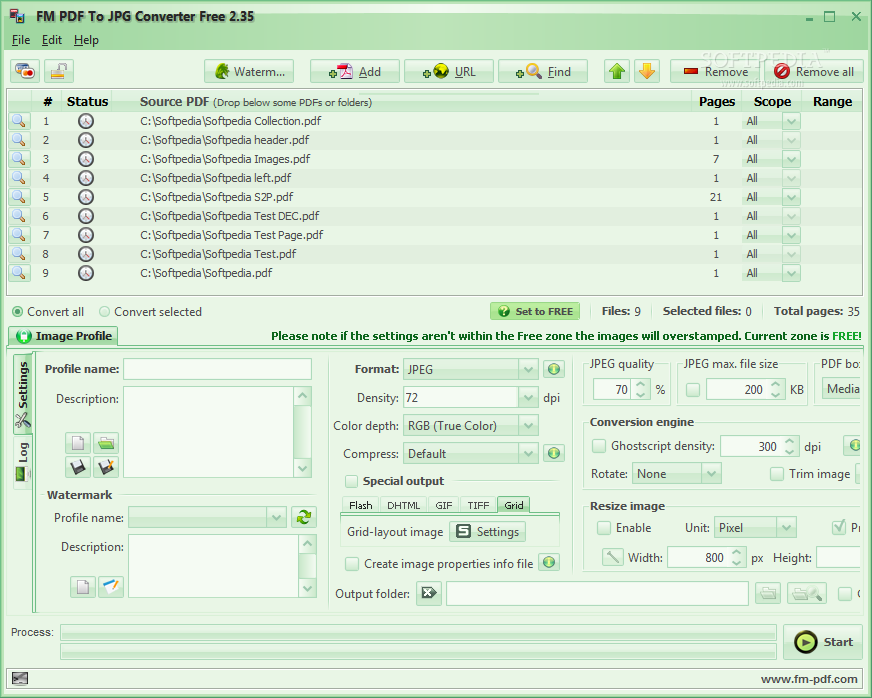872x698 pixels.
Task: Open Compress Default dropdown
Action: (528, 453)
